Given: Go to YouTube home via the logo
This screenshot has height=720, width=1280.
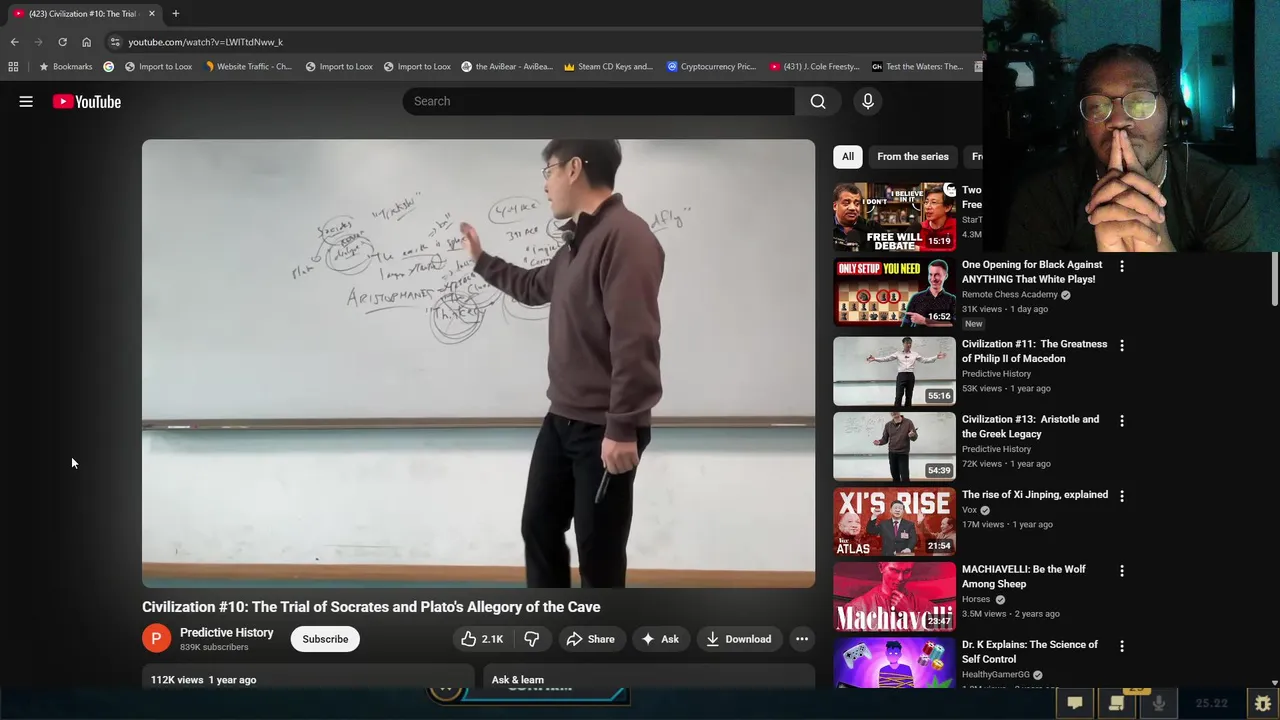Looking at the screenshot, I should coord(87,101).
